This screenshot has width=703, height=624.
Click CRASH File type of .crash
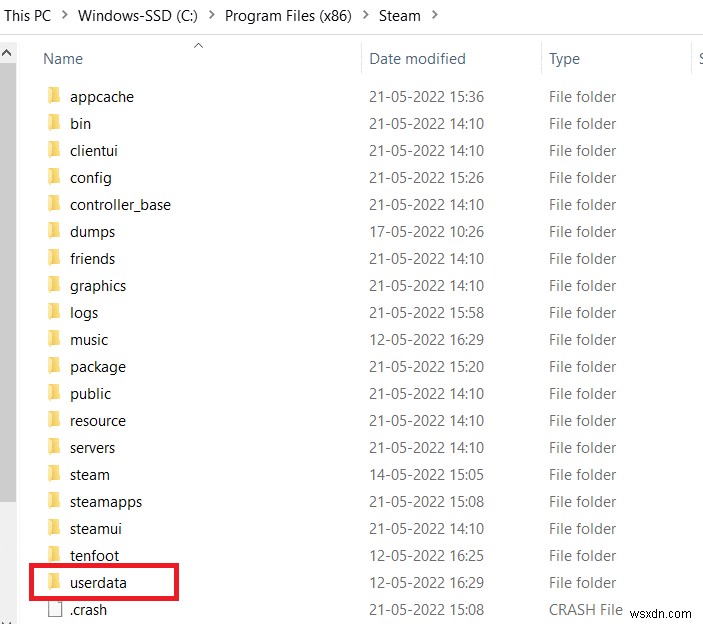586,610
